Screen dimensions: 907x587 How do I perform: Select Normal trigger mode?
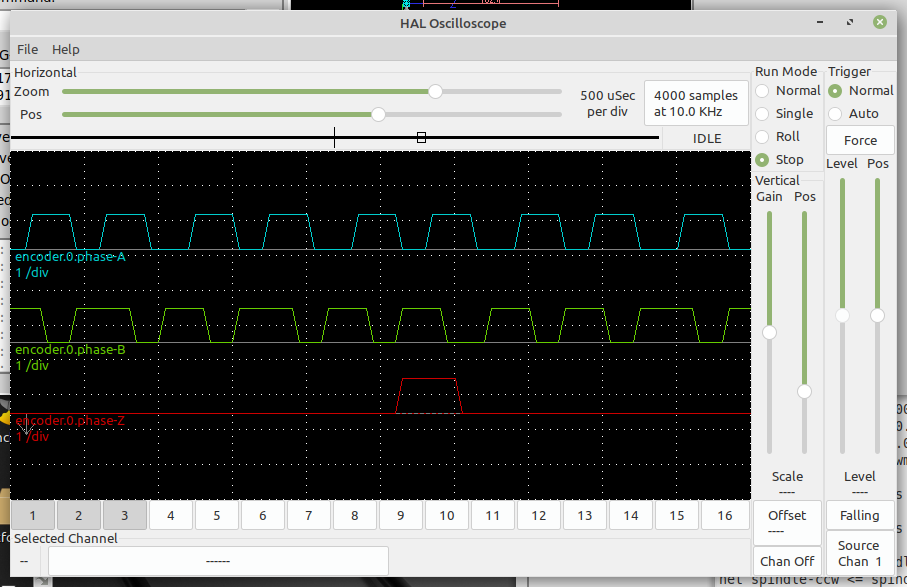pyautogui.click(x=836, y=91)
